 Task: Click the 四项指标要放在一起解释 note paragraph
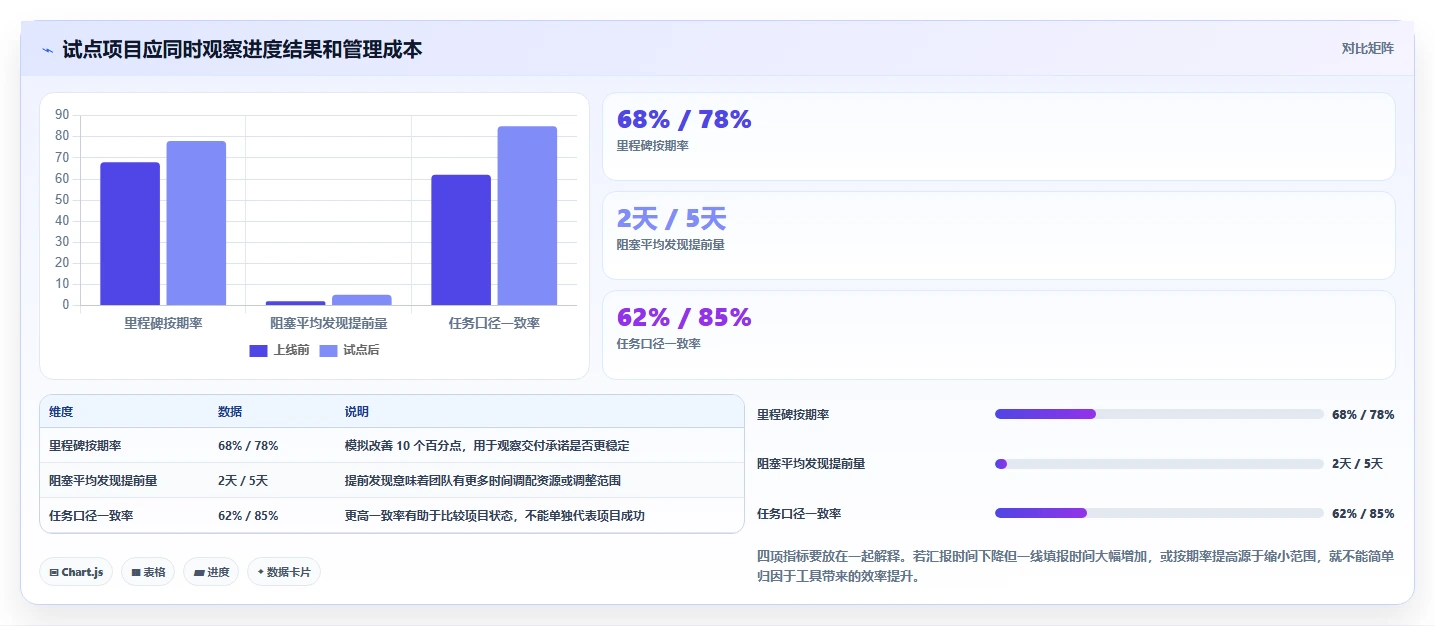[1076, 566]
